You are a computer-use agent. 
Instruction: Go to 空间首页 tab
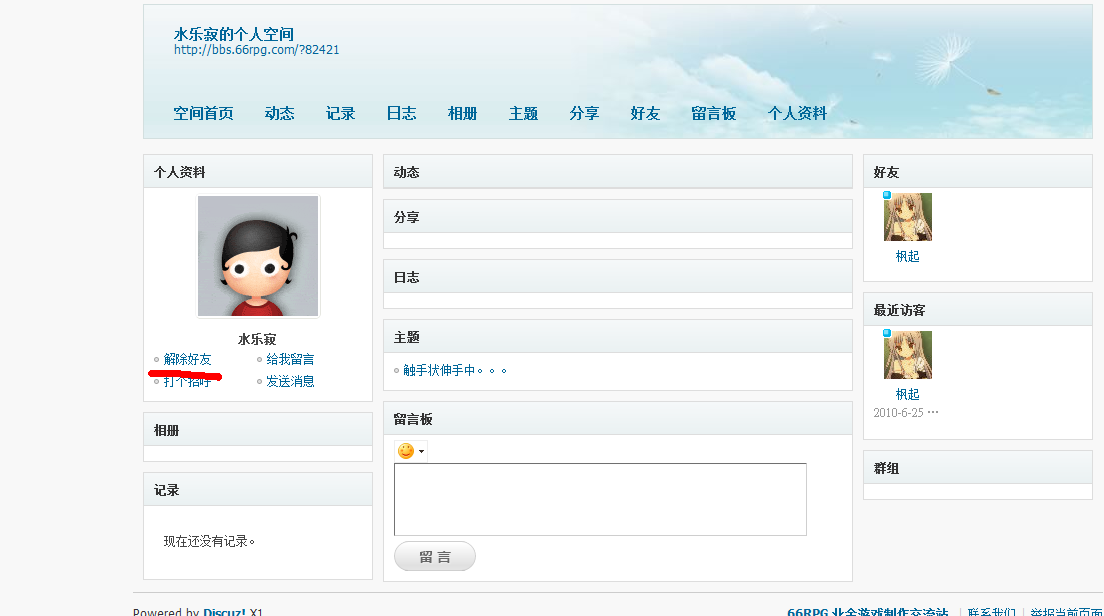(203, 113)
